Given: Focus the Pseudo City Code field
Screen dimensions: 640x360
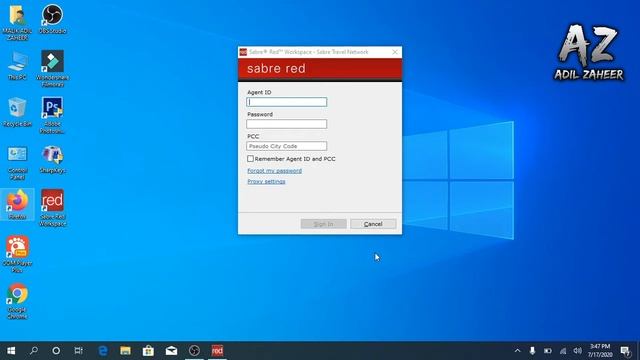Looking at the screenshot, I should 287,146.
